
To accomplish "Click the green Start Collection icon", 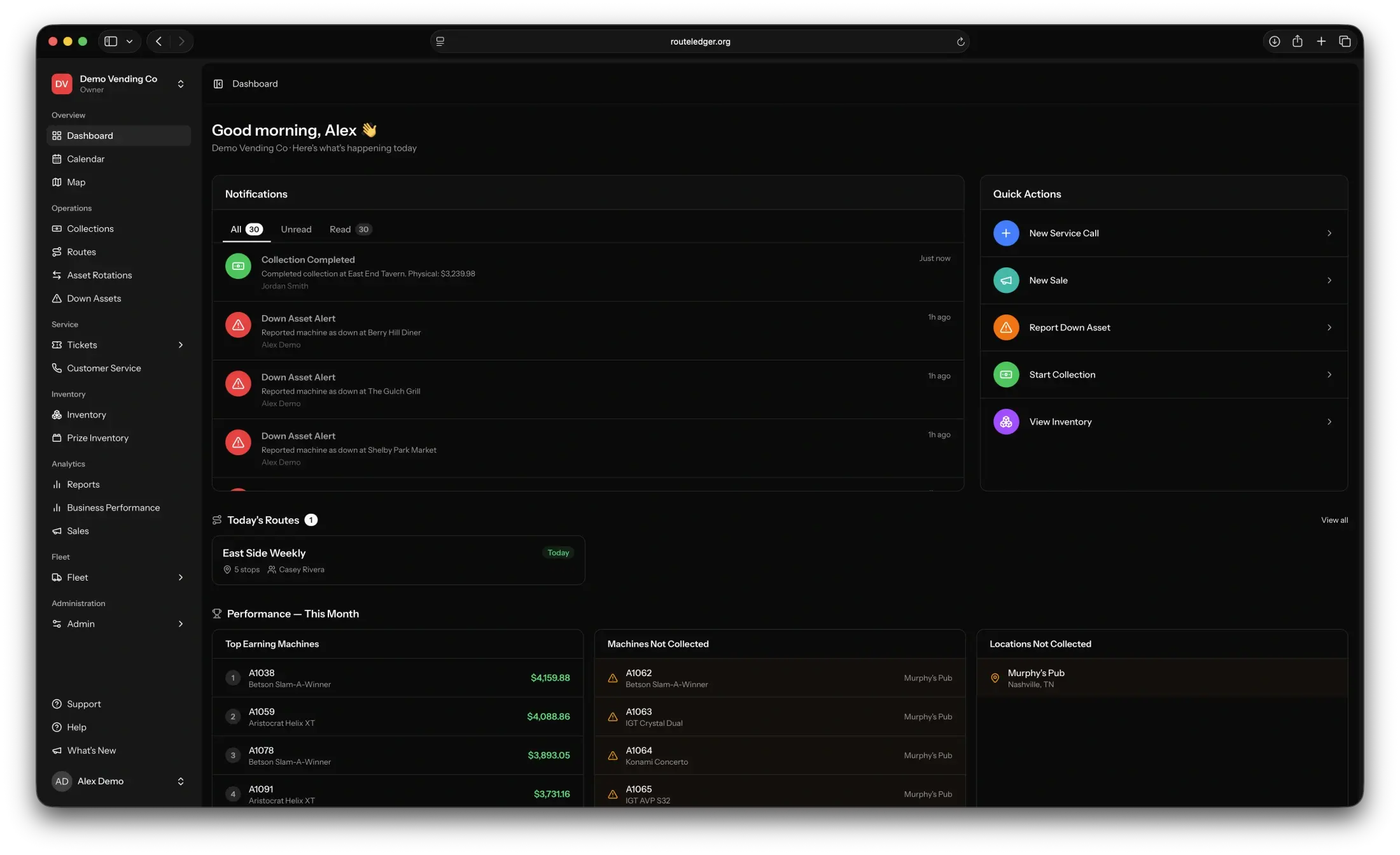I will coord(1006,374).
